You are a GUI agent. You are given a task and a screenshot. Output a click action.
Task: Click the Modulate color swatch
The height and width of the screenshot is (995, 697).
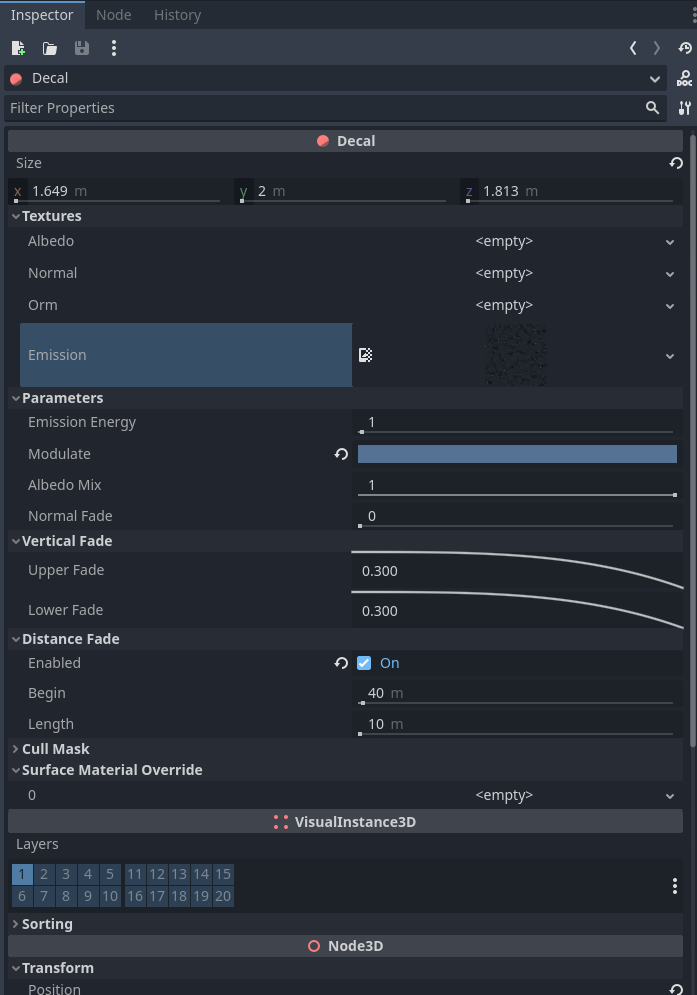(516, 454)
